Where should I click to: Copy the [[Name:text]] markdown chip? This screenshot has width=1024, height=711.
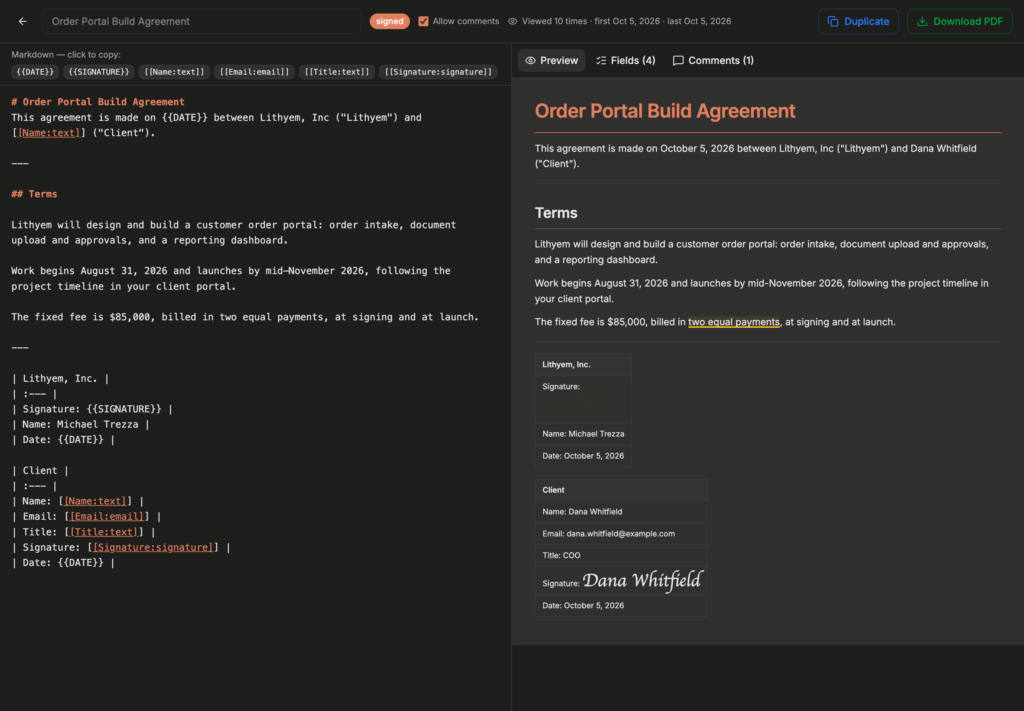(174, 72)
